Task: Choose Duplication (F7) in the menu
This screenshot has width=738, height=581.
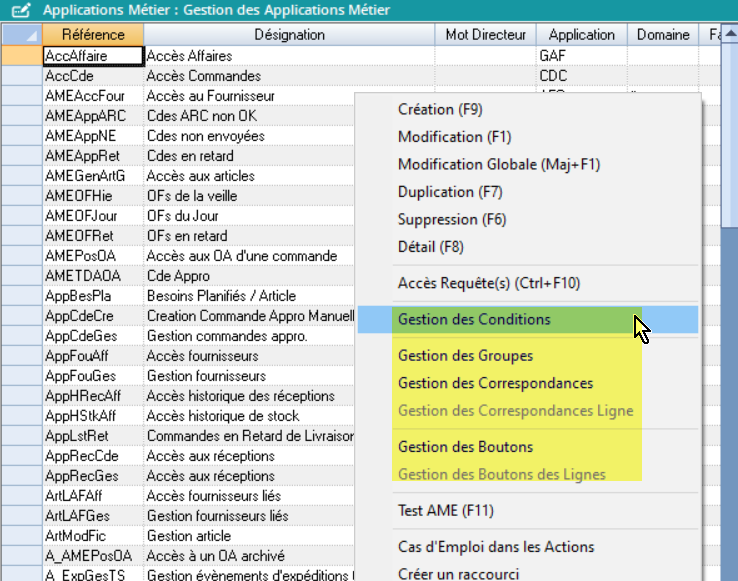Action: 450,192
